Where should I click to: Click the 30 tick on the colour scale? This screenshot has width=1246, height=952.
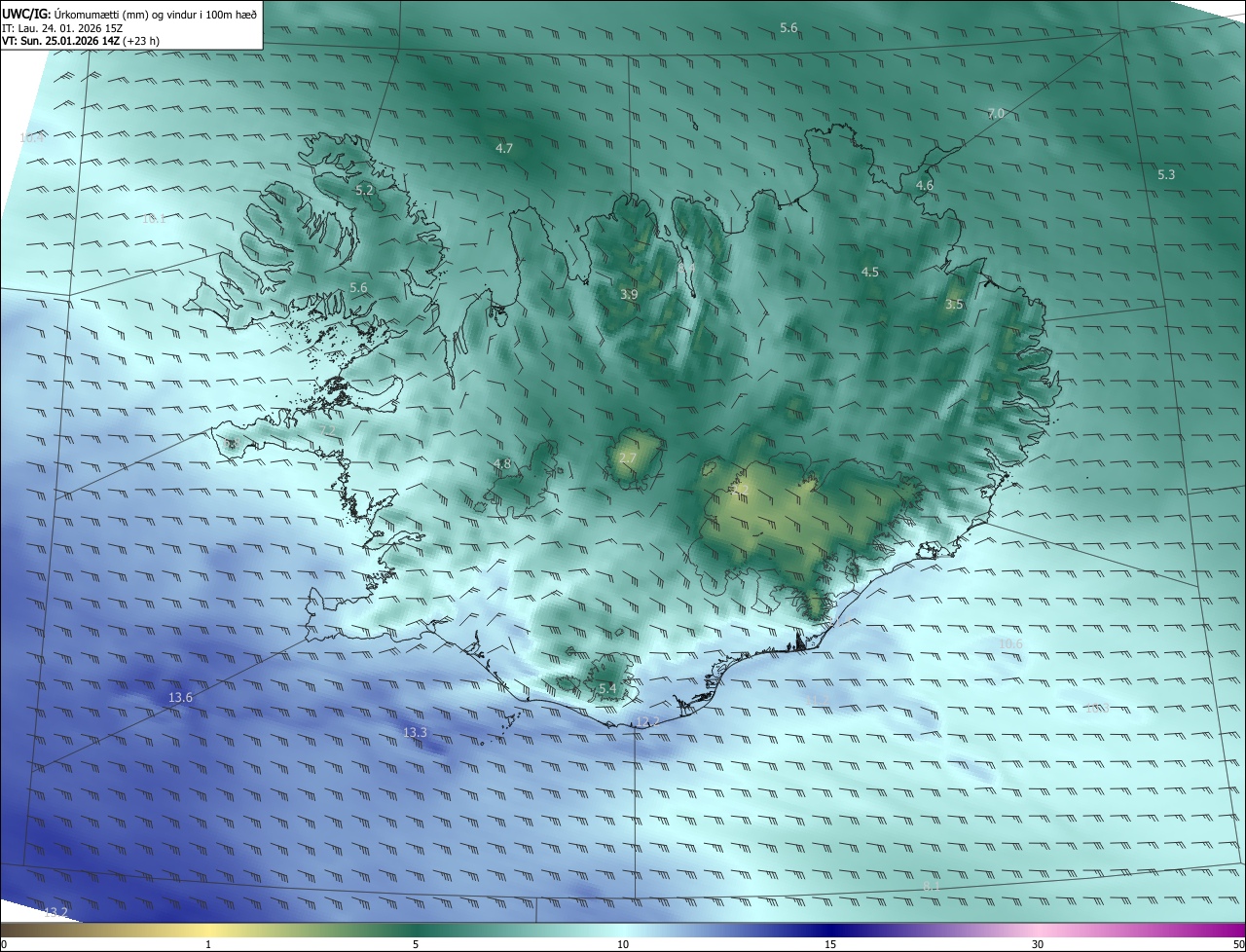[1038, 944]
